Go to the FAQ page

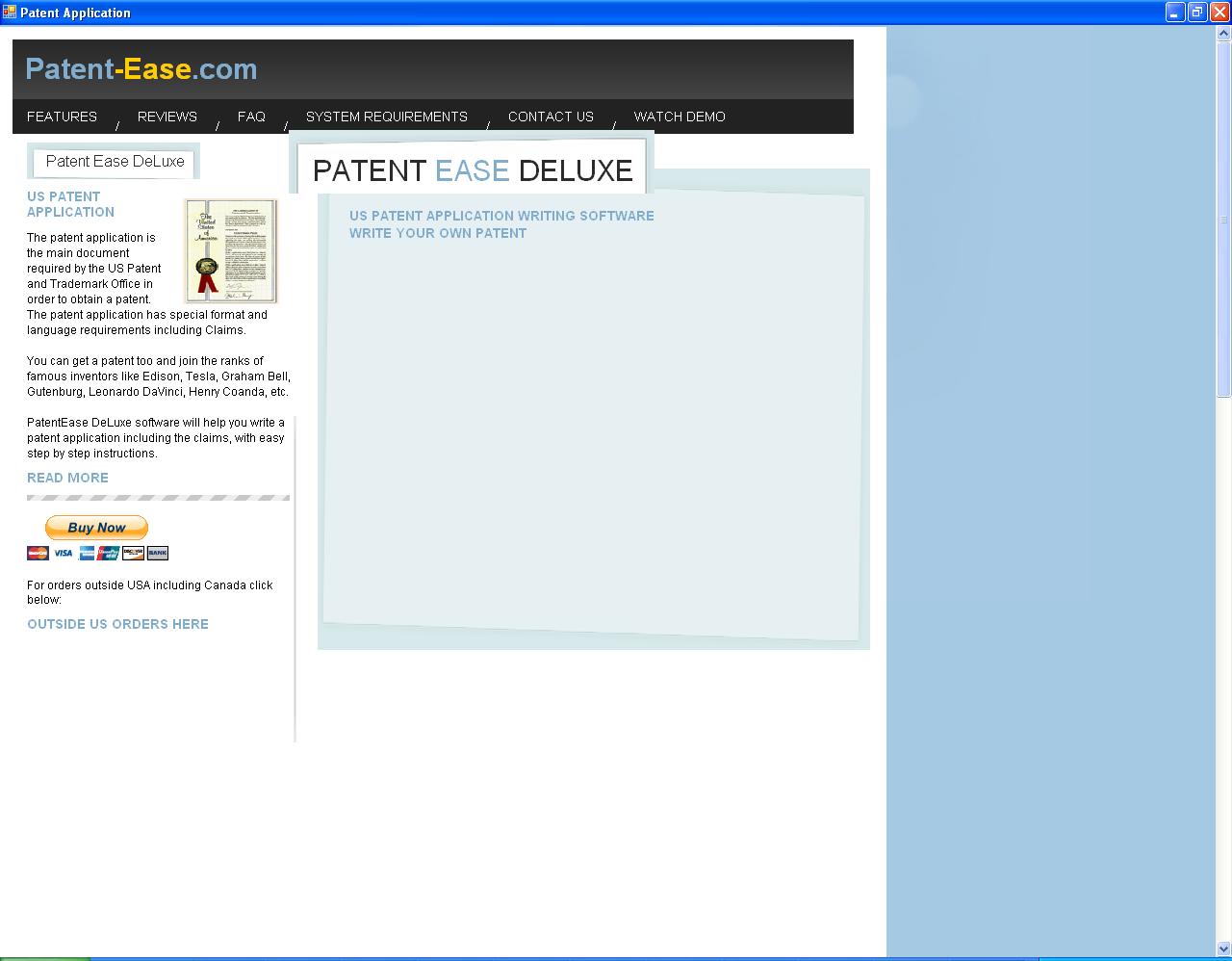tap(251, 117)
